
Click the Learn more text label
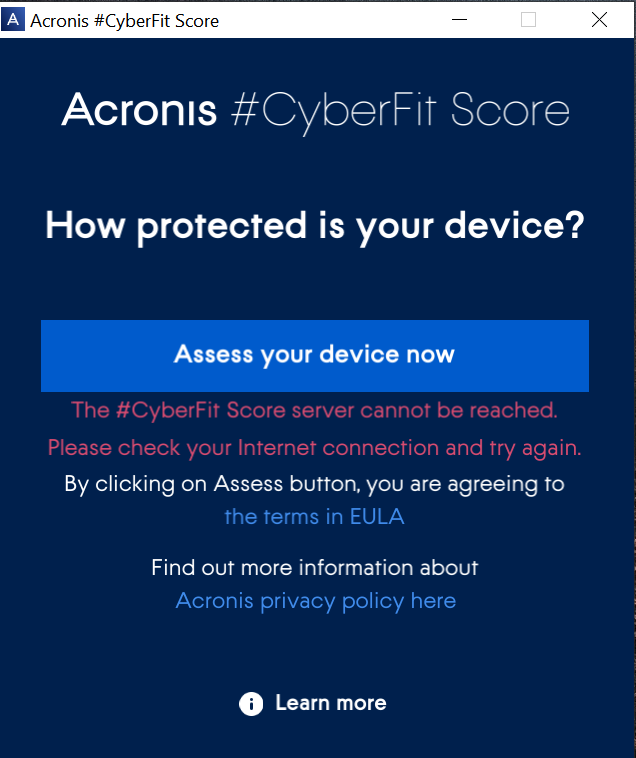pyautogui.click(x=330, y=703)
